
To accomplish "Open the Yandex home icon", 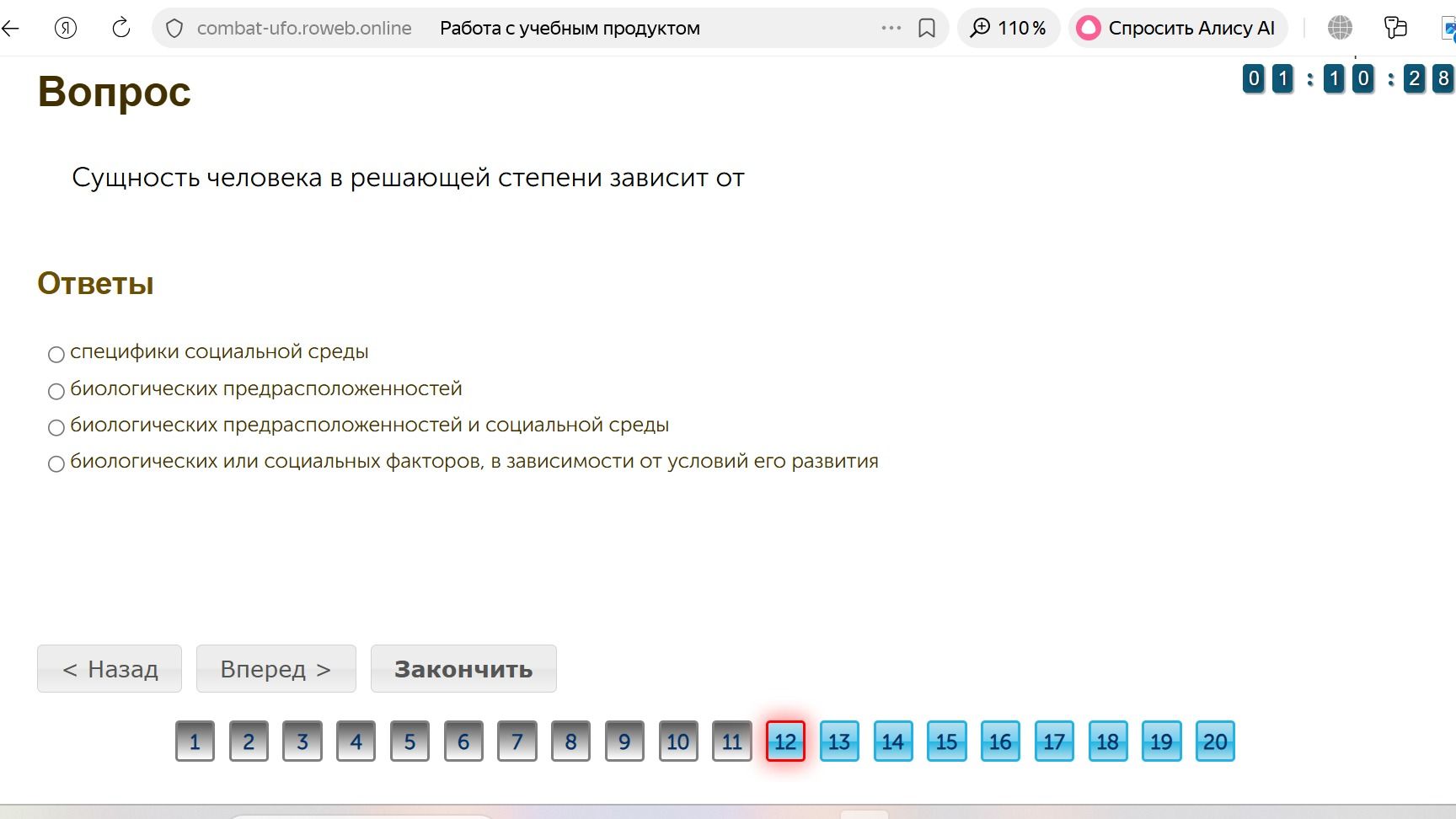I will [66, 28].
